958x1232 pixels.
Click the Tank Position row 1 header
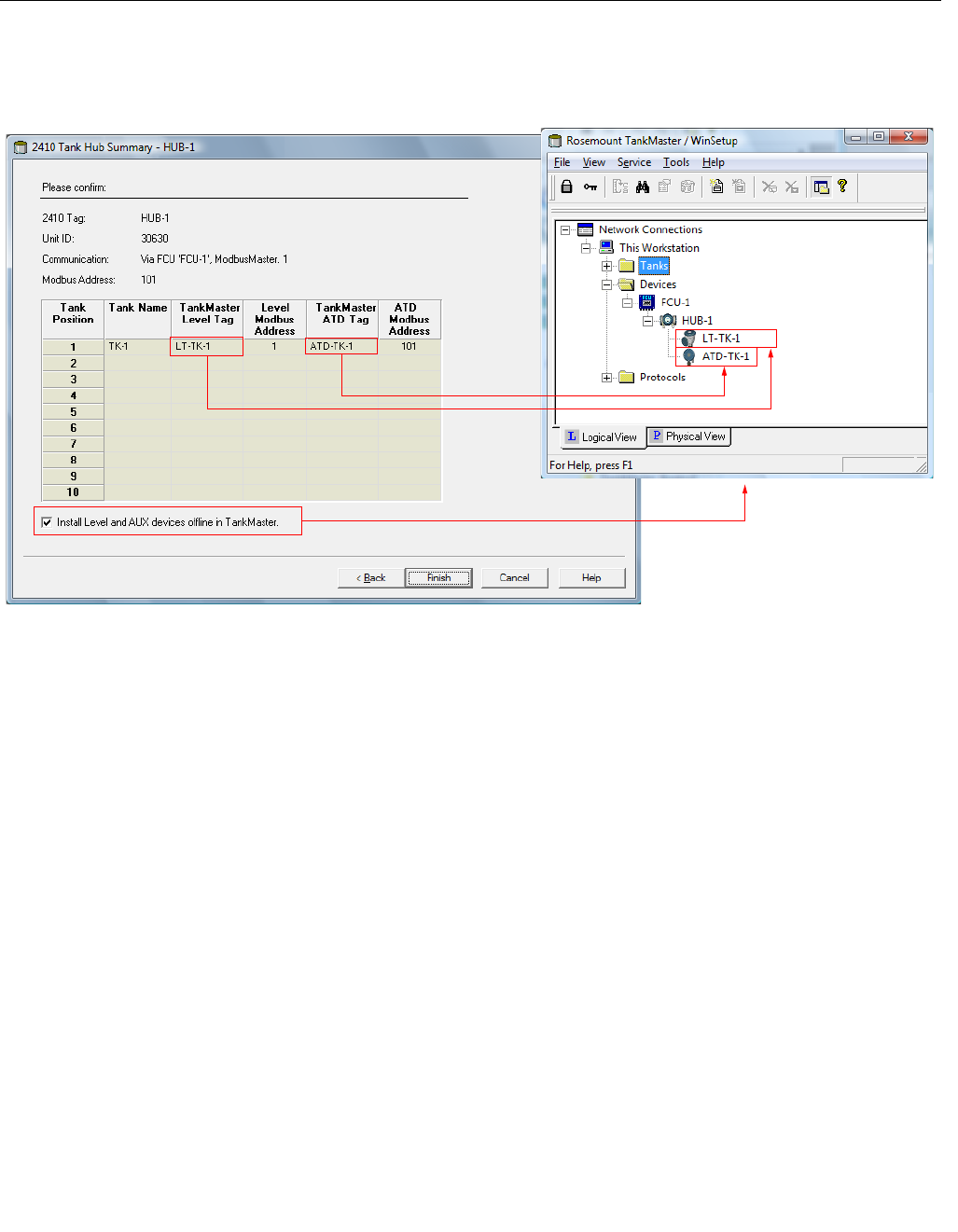73,347
